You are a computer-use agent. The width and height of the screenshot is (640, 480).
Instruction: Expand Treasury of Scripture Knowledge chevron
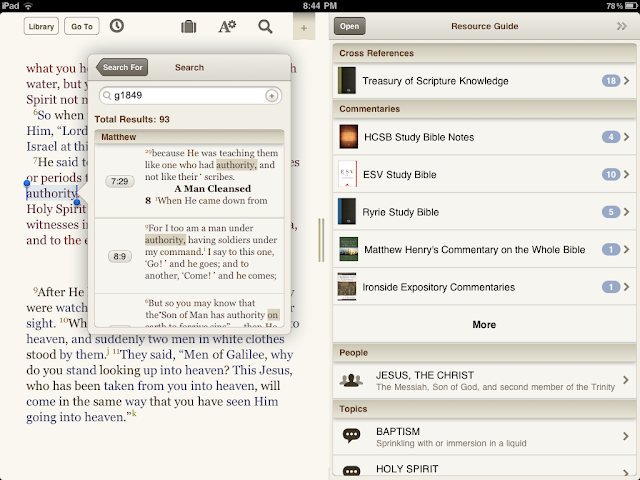tap(627, 81)
